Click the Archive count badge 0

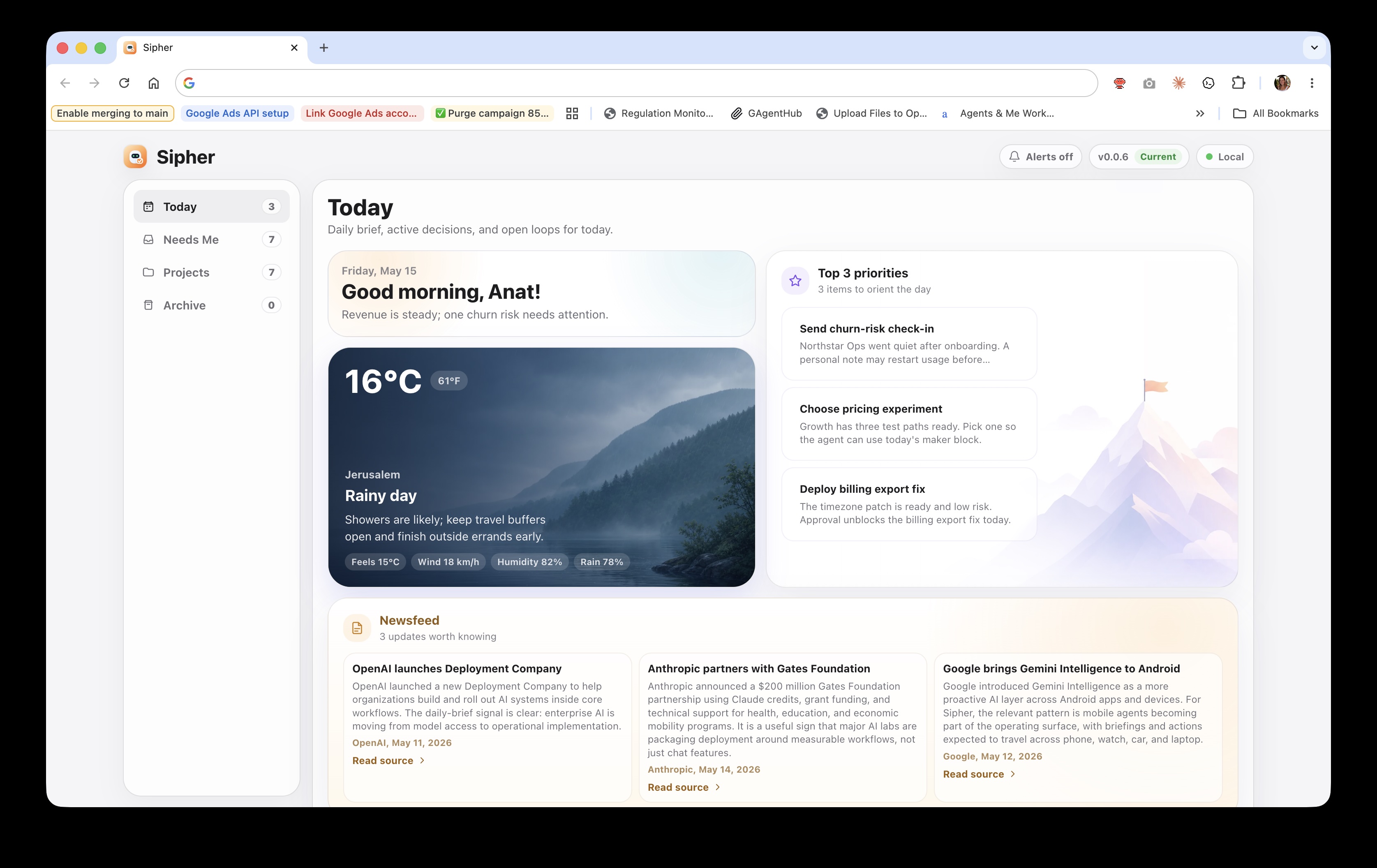[x=272, y=305]
